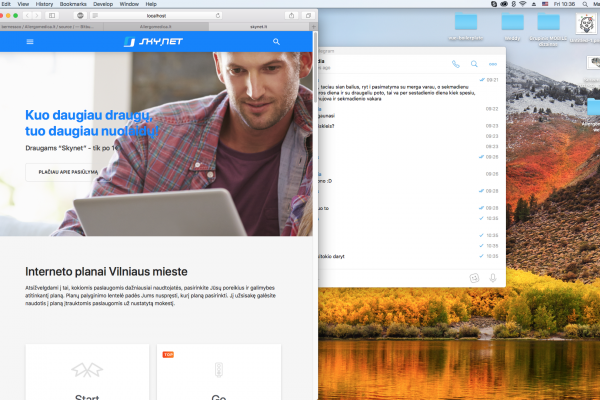Image resolution: width=600 pixels, height=400 pixels.
Task: Open the Telegram emoji picker
Action: tap(474, 278)
